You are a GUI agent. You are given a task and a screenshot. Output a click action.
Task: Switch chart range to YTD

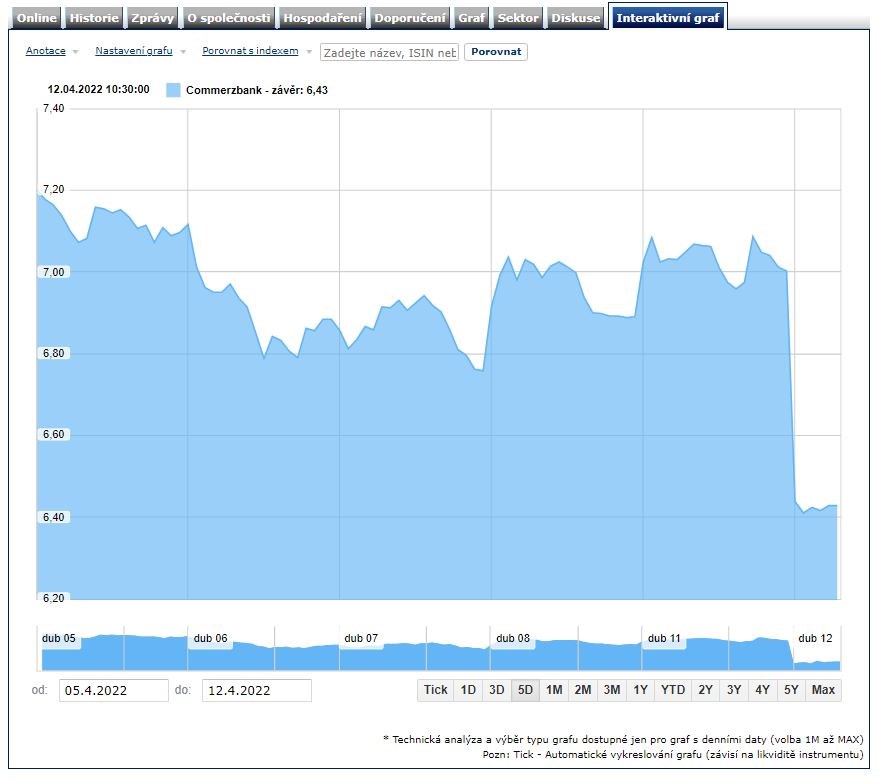pos(673,690)
